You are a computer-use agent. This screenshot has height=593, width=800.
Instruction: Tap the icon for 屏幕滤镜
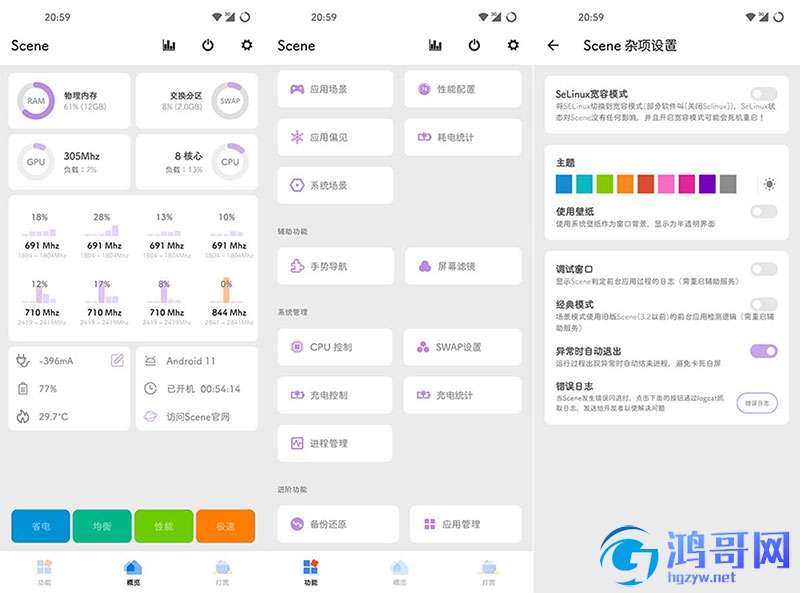pos(424,266)
